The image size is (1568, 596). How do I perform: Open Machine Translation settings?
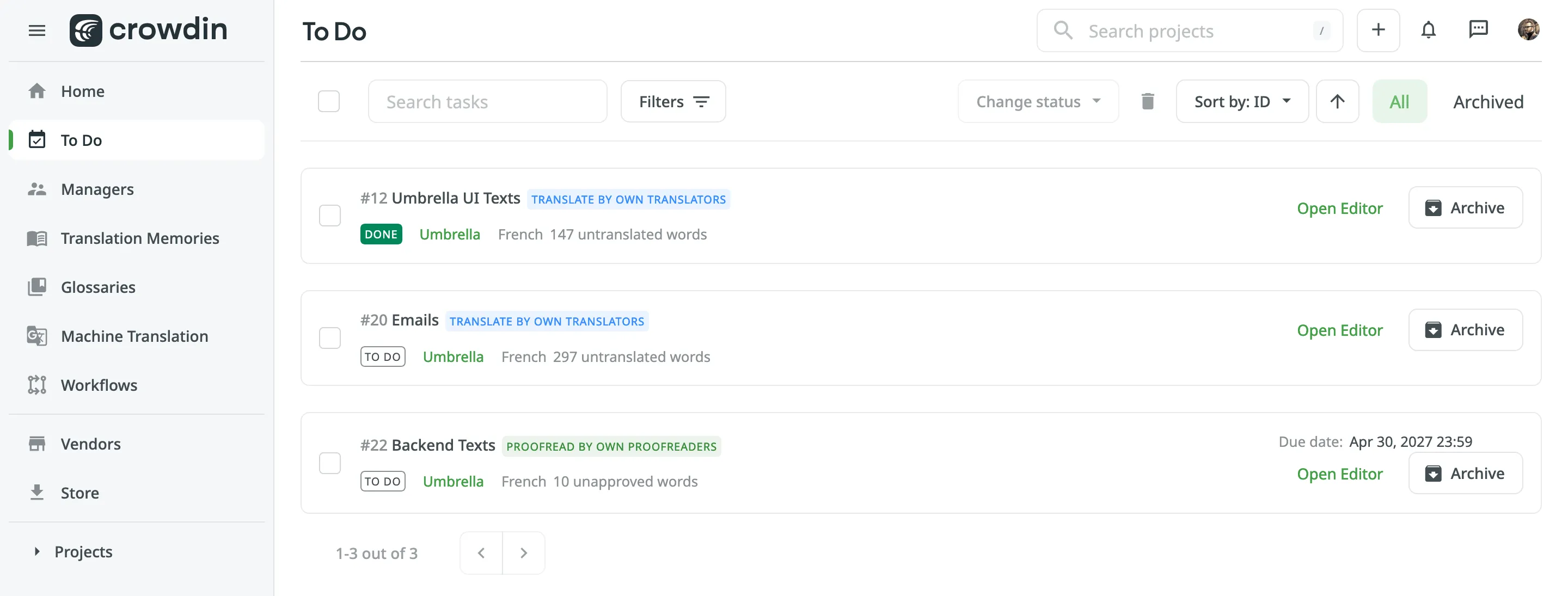134,335
